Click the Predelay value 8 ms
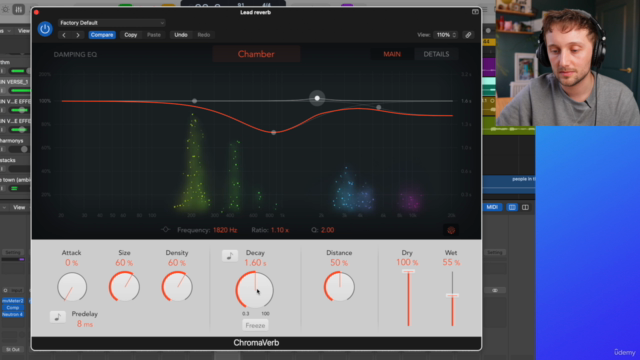Image resolution: width=640 pixels, height=360 pixels. click(x=85, y=324)
